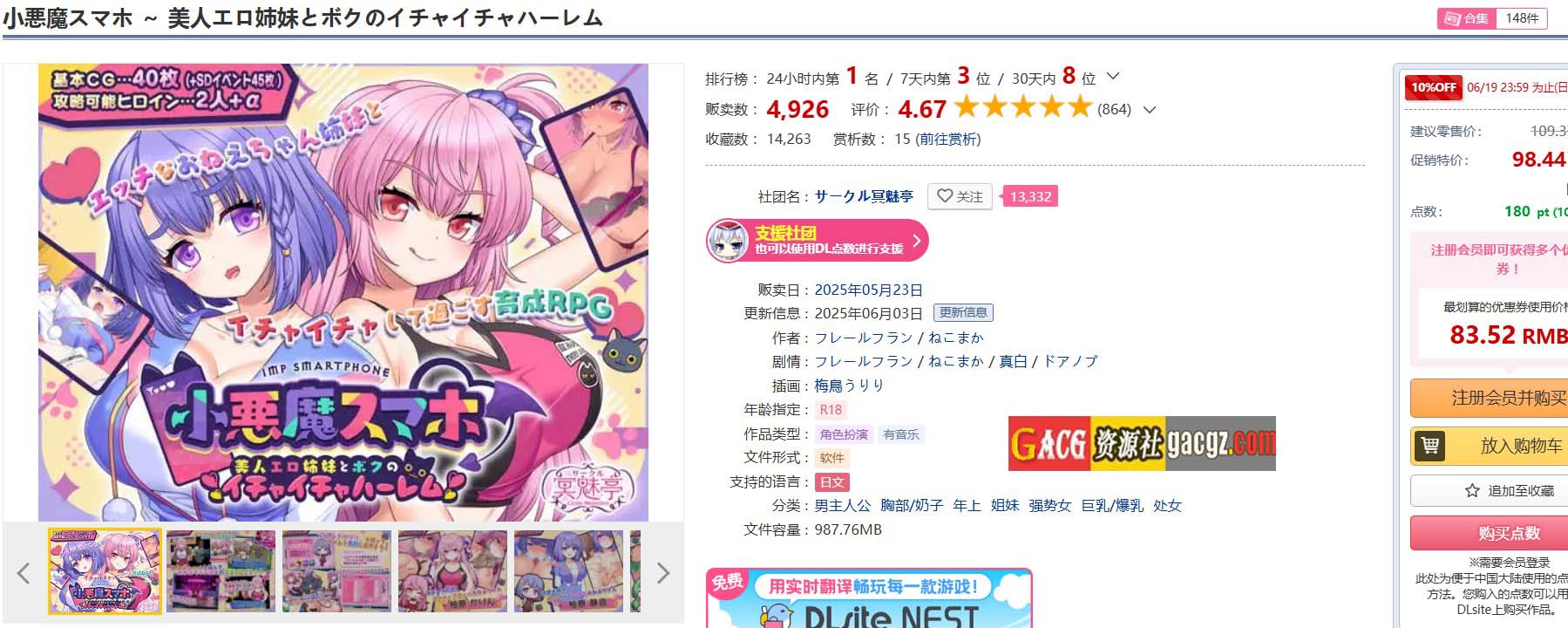Click the arrow on 支援社团 banner
Image resolution: width=1568 pixels, height=628 pixels.
click(x=916, y=241)
